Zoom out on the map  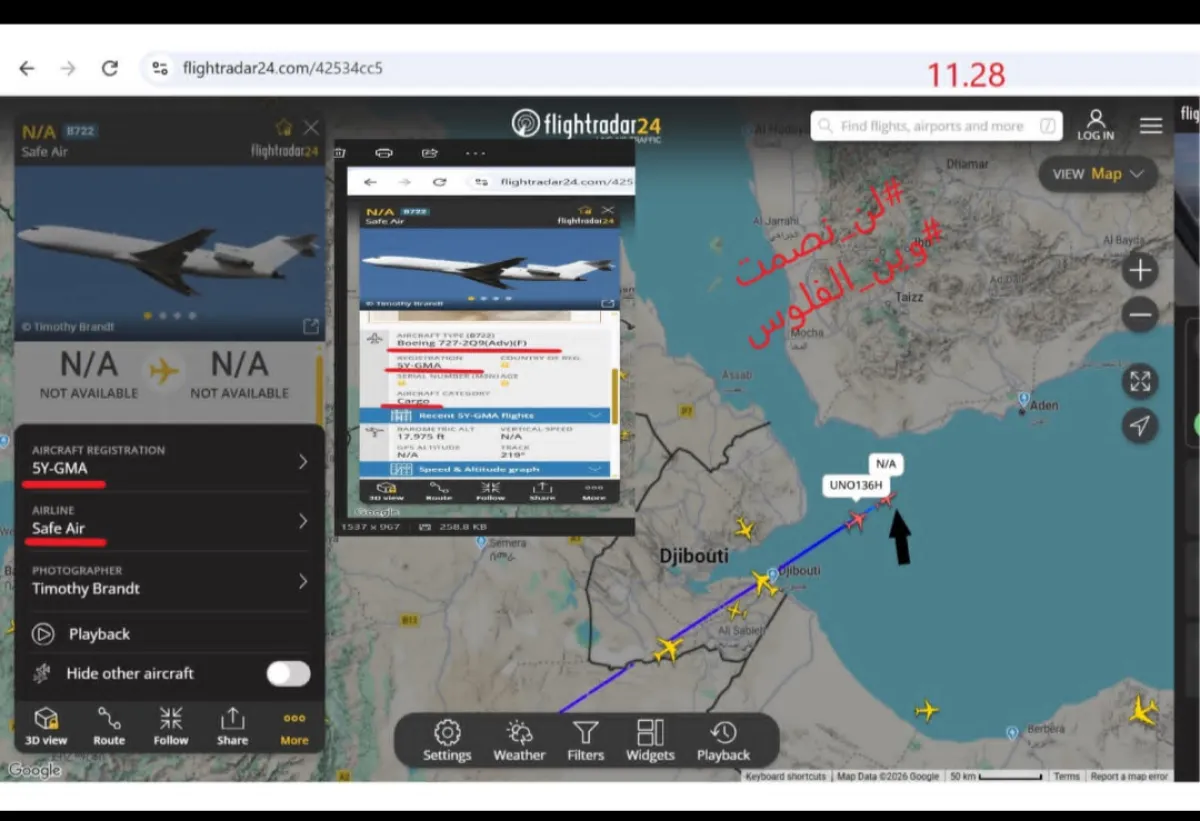click(1139, 315)
